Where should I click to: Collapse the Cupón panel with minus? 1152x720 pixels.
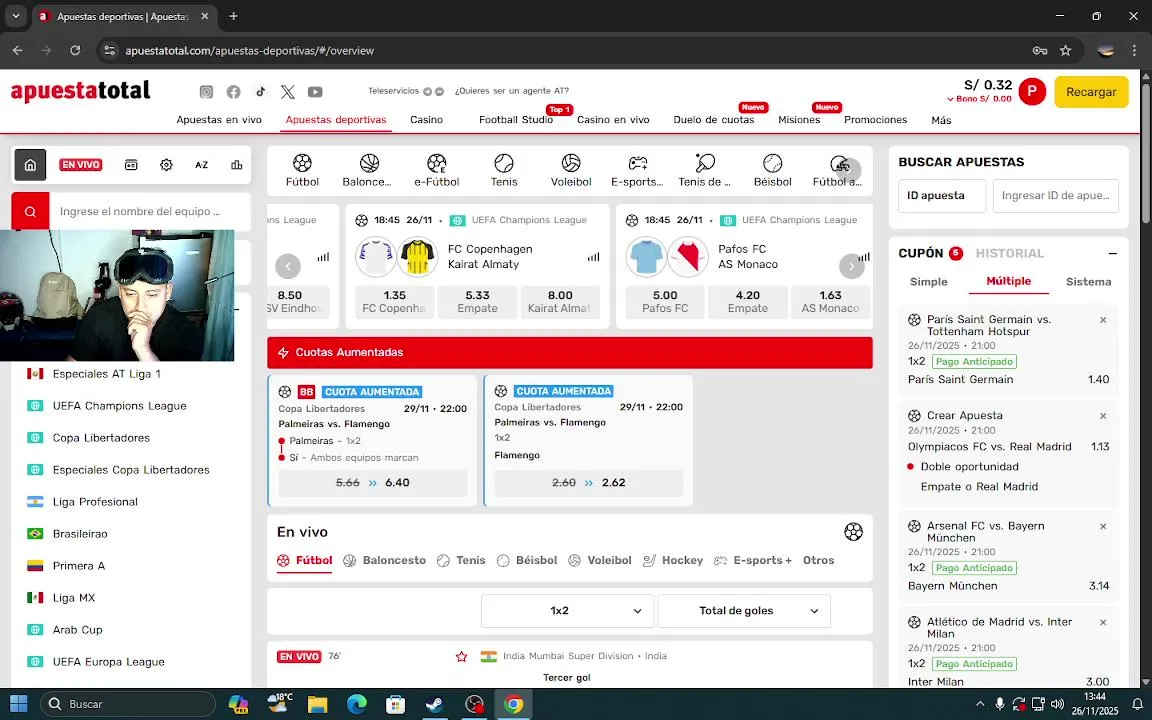[x=1112, y=253]
